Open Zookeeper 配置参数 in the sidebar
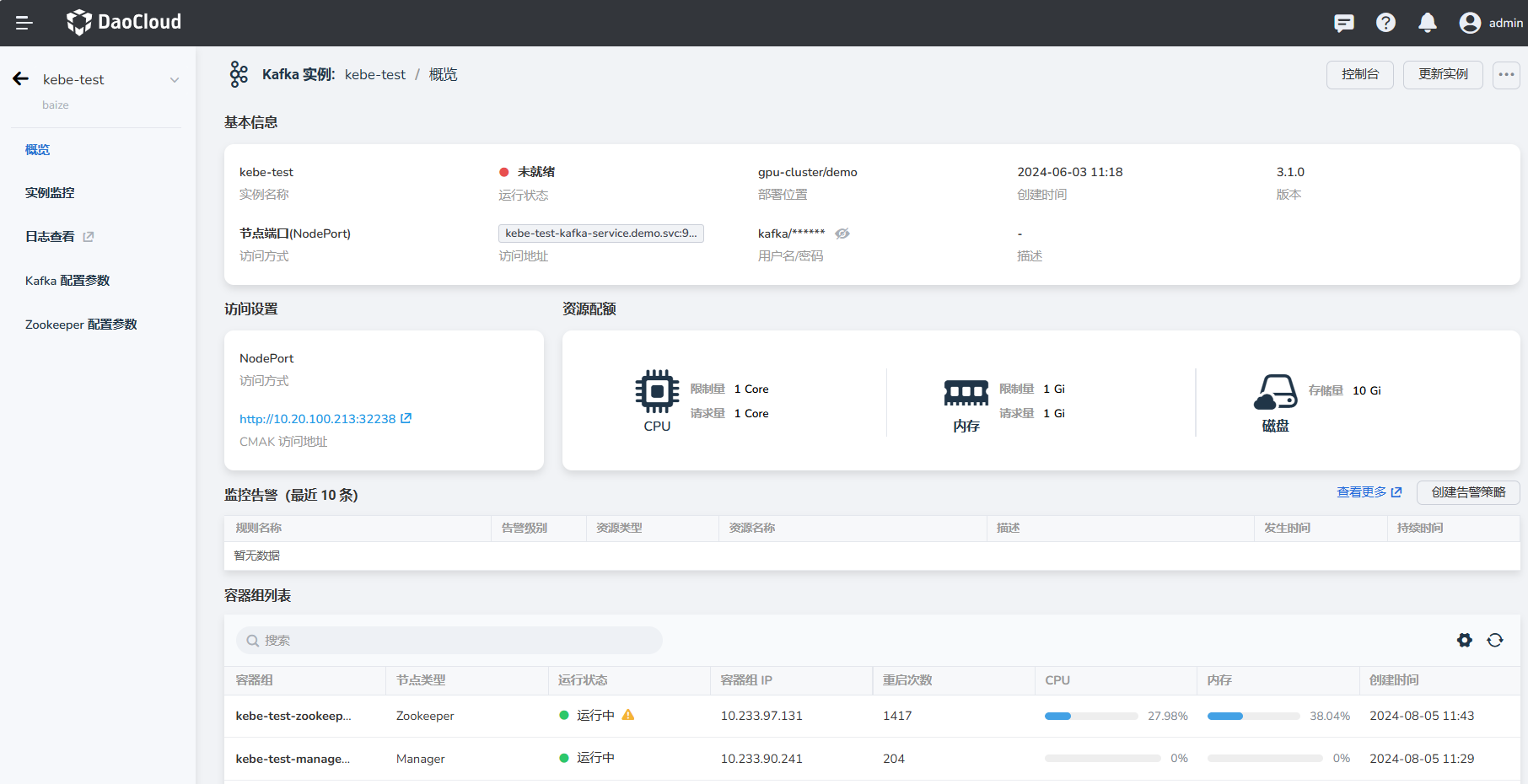1528x784 pixels. pos(81,325)
